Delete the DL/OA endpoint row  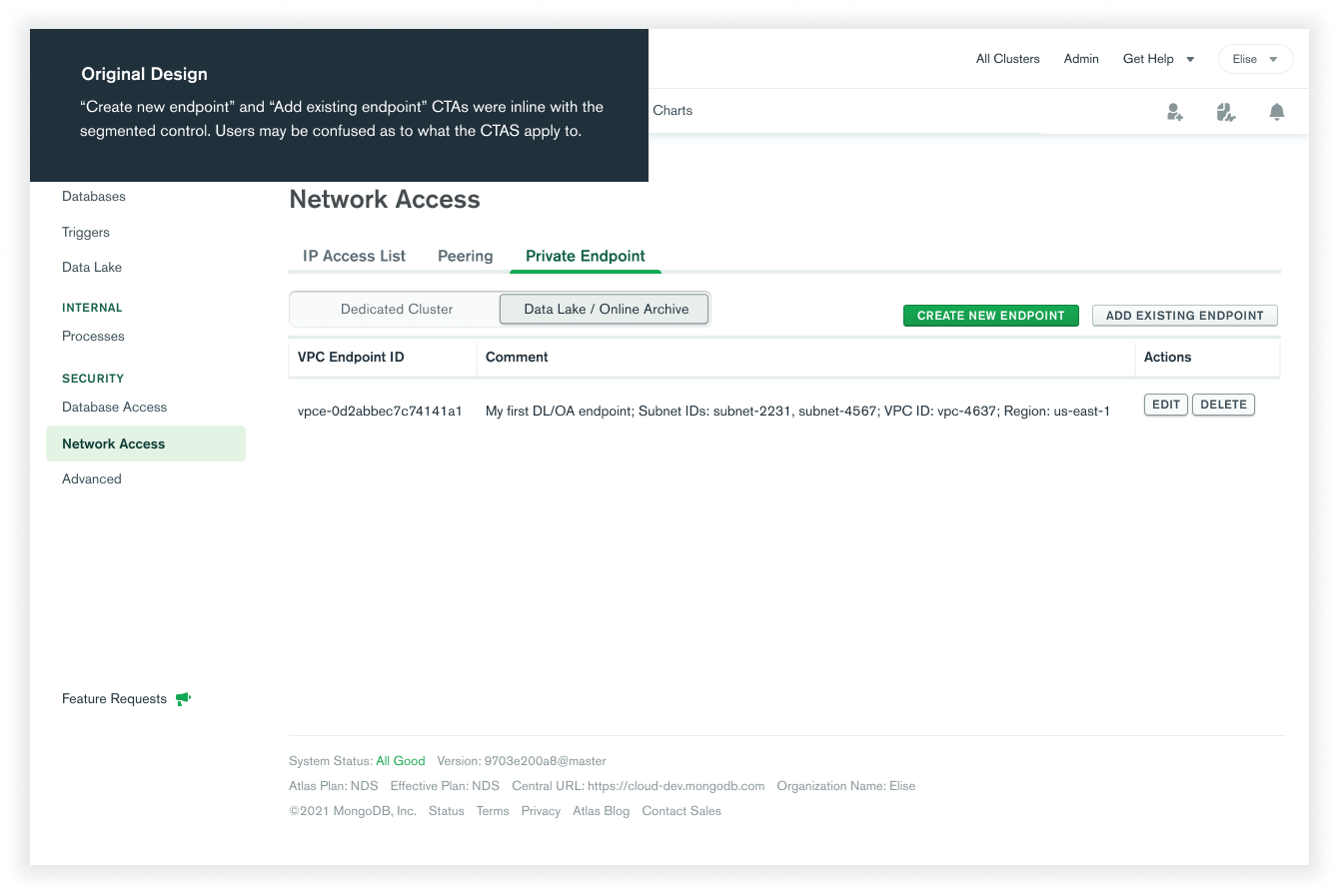click(x=1223, y=405)
